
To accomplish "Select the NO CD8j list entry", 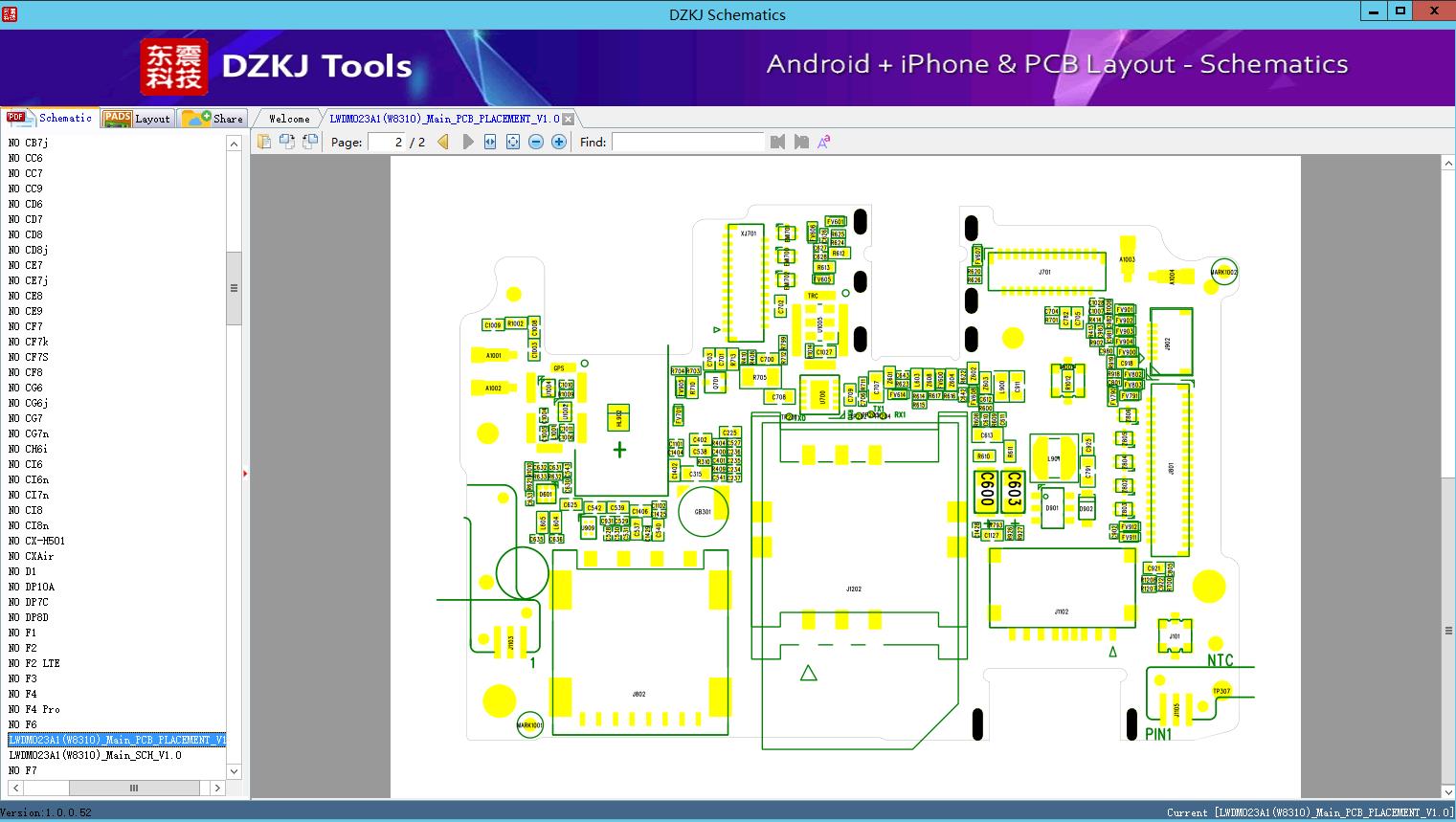I will pos(29,250).
